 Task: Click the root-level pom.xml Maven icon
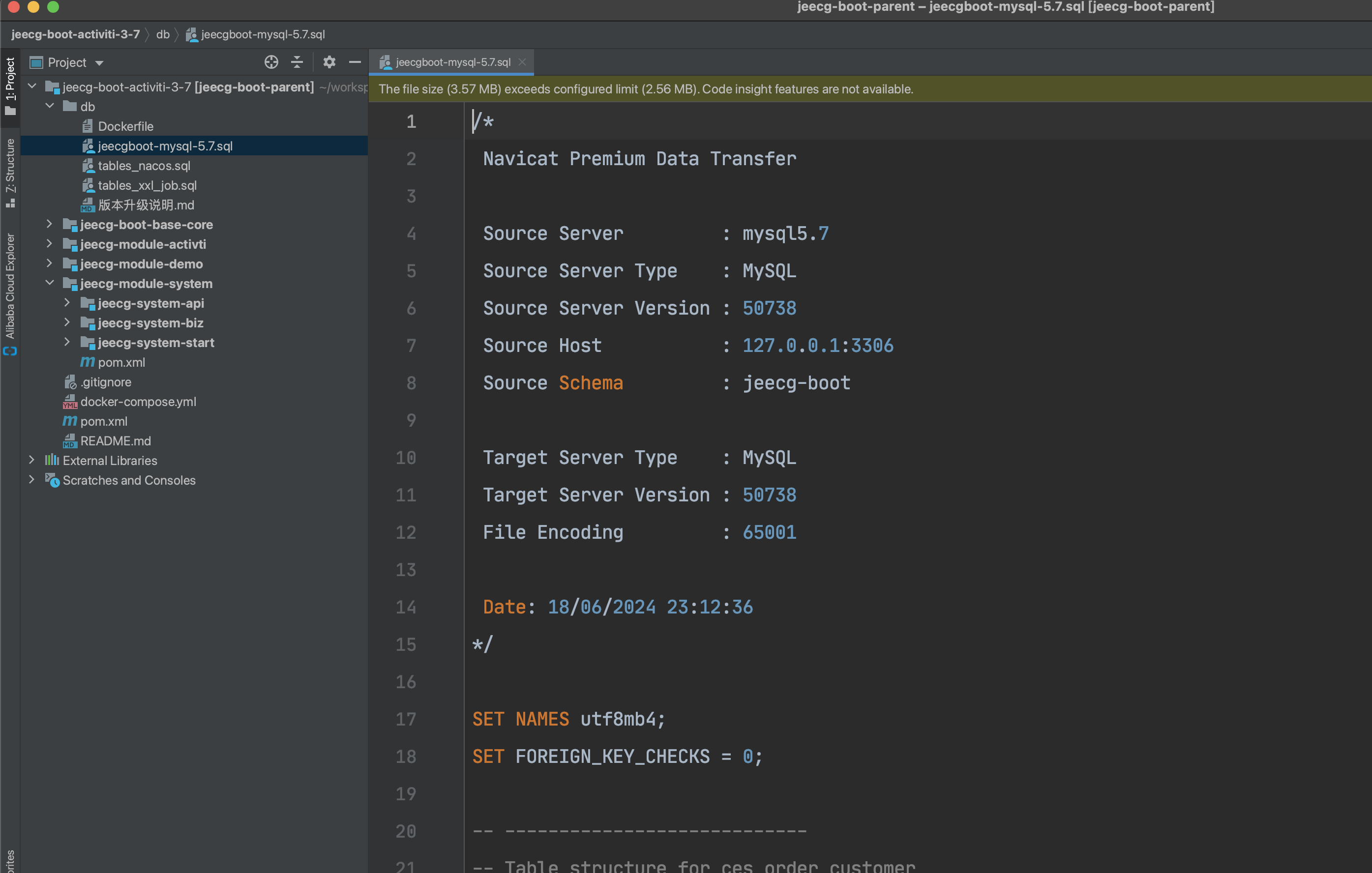pyautogui.click(x=69, y=421)
